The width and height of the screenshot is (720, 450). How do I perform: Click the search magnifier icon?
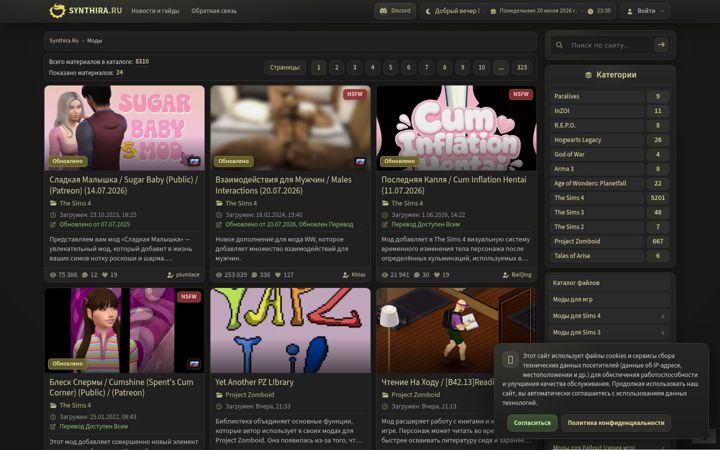tap(559, 45)
